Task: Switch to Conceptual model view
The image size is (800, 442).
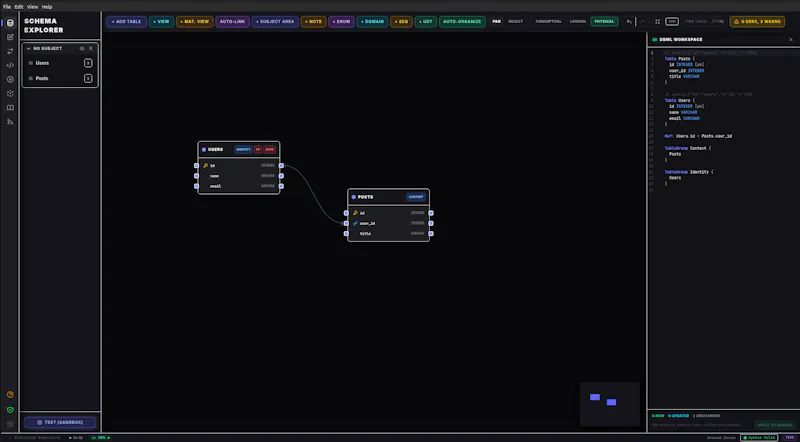Action: pos(548,21)
